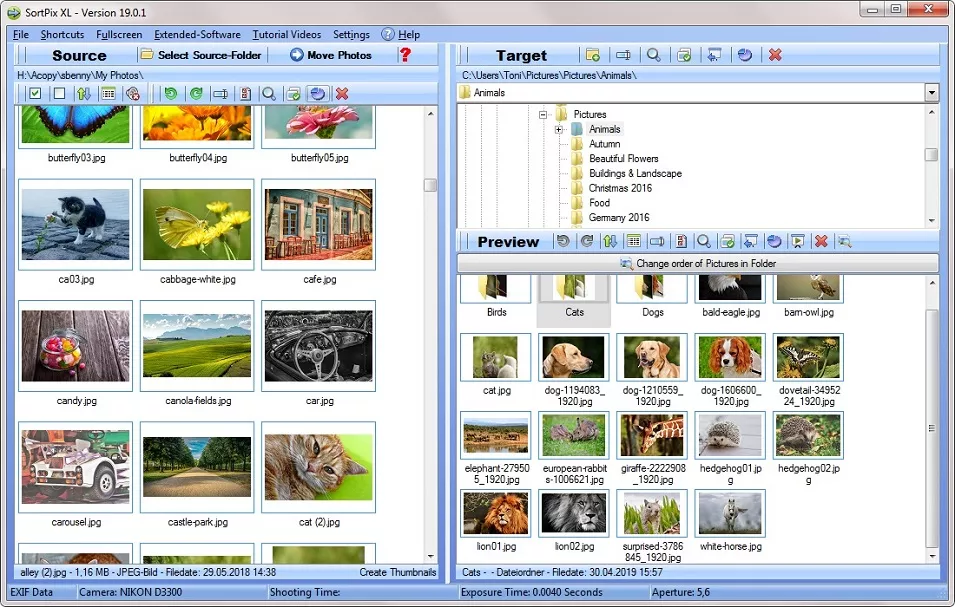
Task: Switch Preview to list view icon
Action: coord(634,241)
